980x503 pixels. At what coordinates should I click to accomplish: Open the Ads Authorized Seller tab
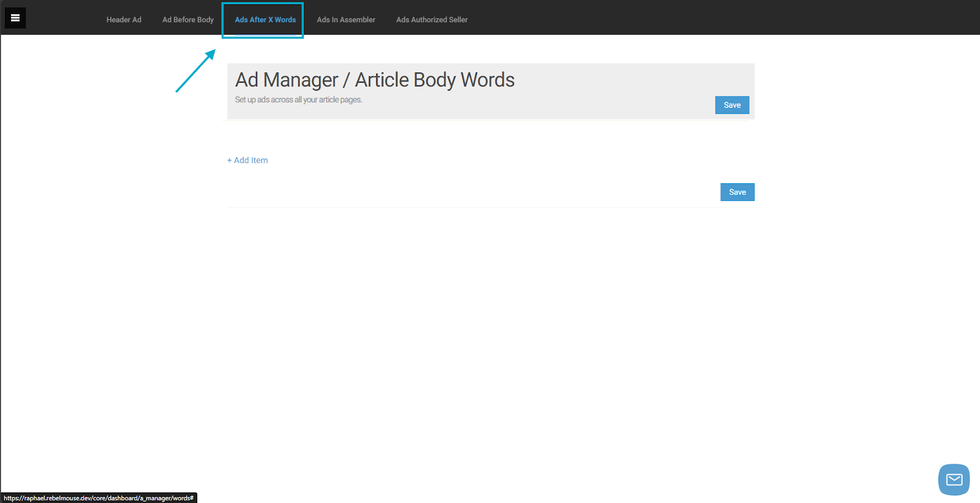[x=431, y=19]
